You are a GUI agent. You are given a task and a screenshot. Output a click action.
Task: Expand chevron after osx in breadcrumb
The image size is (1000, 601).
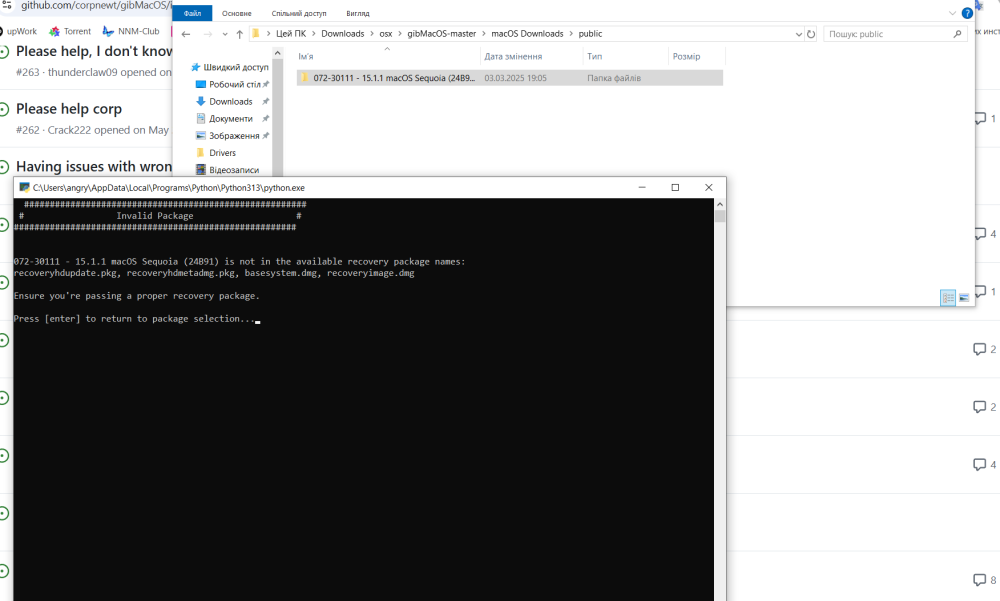pos(400,34)
